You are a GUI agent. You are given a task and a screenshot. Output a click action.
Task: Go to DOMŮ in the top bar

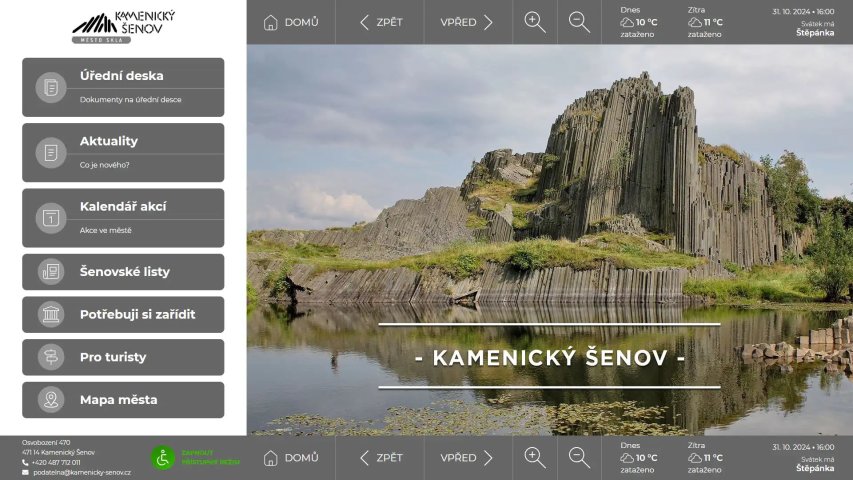[291, 22]
